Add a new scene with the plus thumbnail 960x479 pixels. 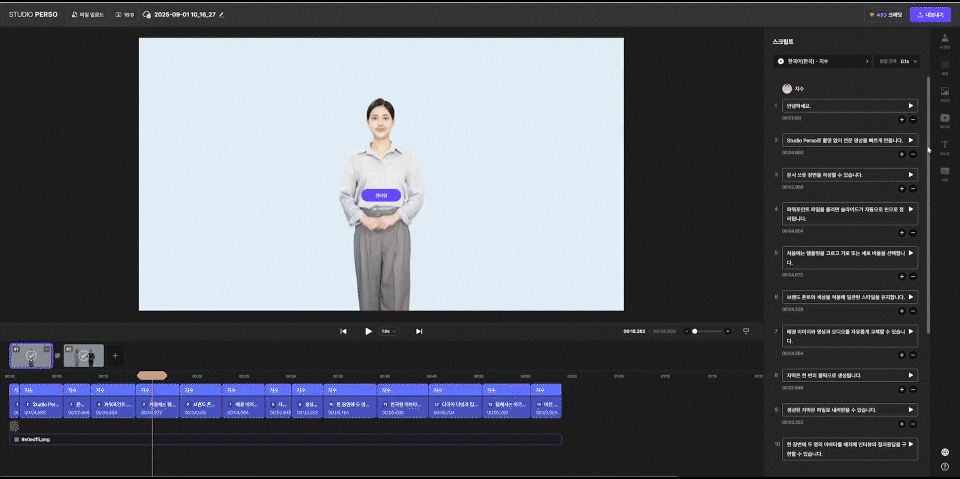click(x=115, y=355)
